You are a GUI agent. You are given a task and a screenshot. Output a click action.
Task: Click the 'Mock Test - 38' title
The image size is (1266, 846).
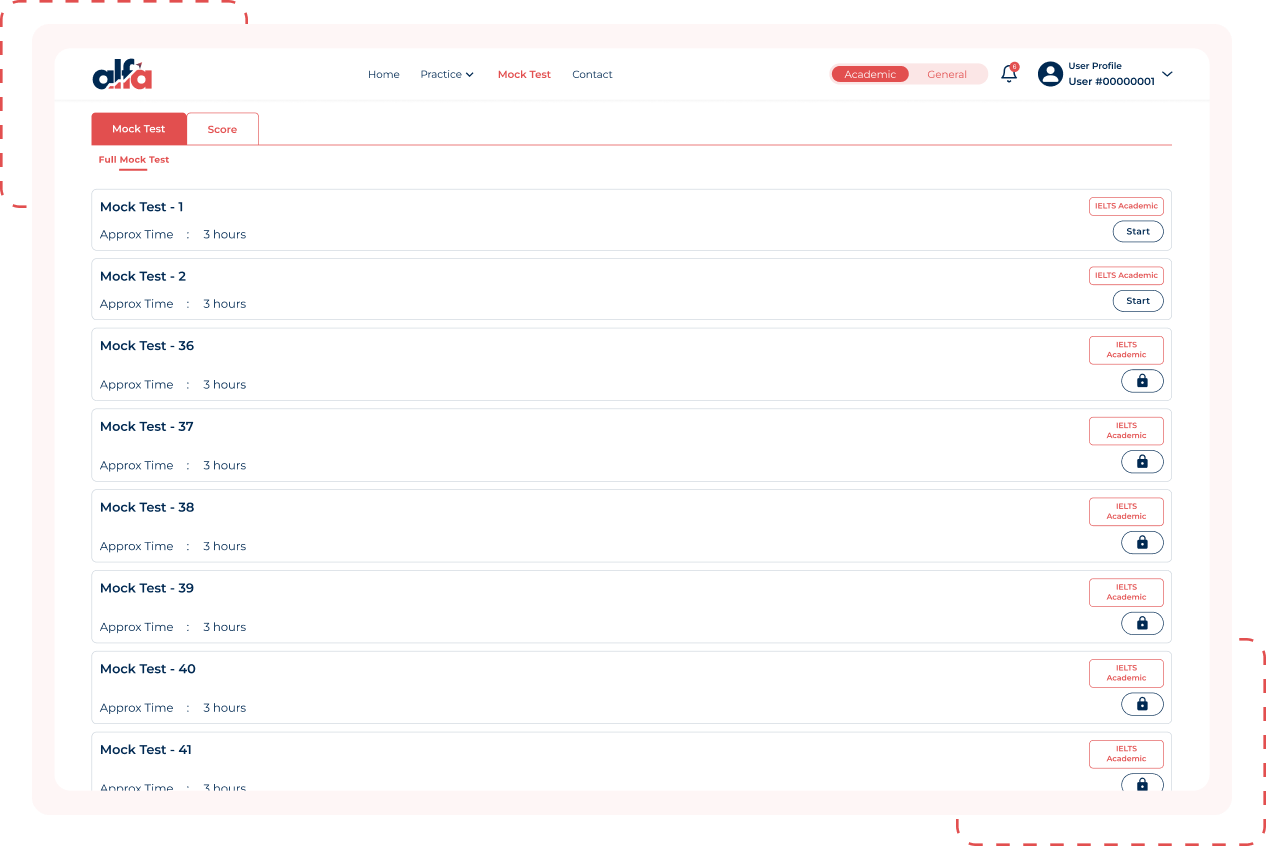(x=147, y=507)
